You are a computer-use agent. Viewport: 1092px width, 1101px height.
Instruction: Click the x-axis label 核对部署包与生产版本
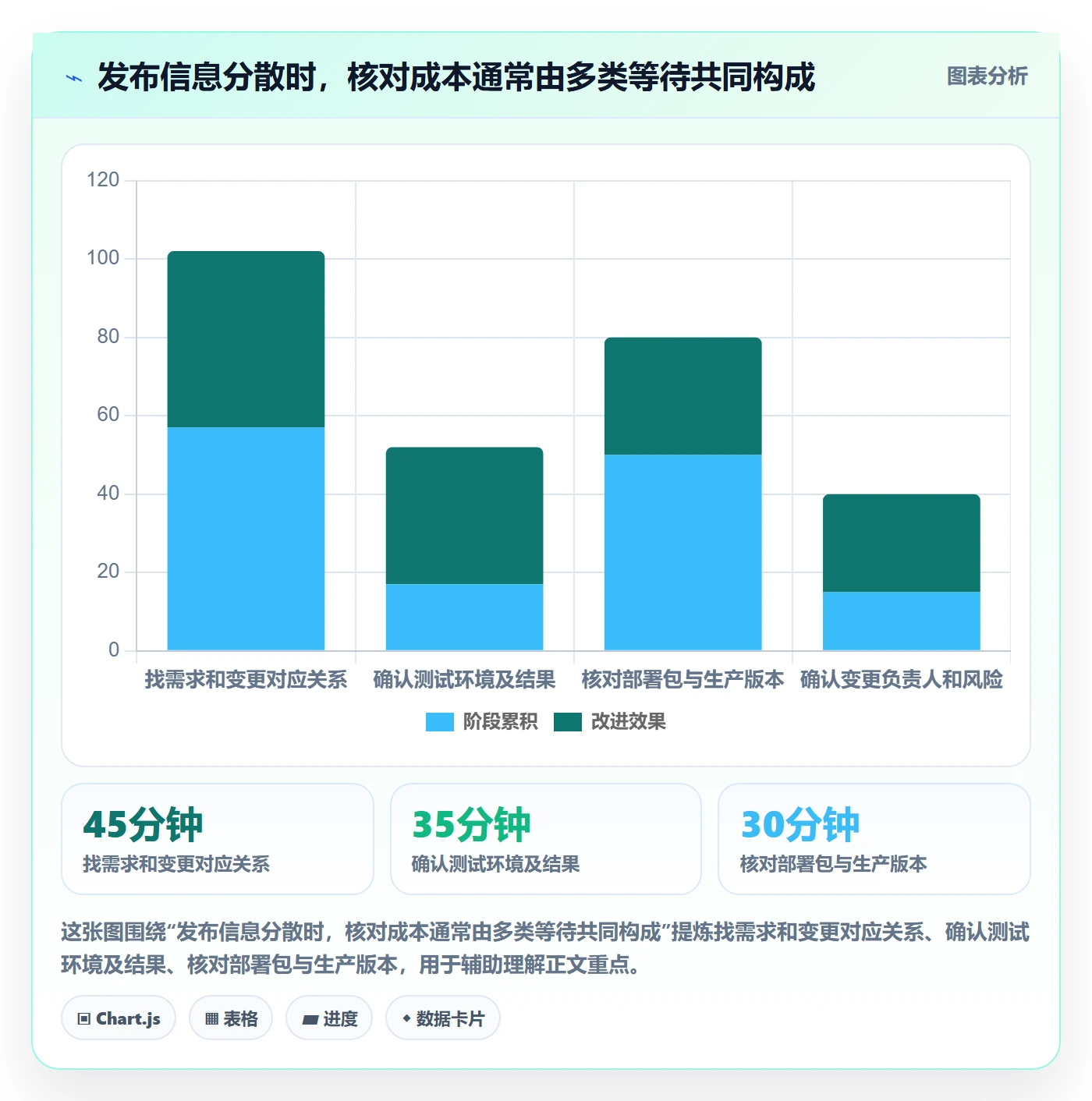point(682,680)
